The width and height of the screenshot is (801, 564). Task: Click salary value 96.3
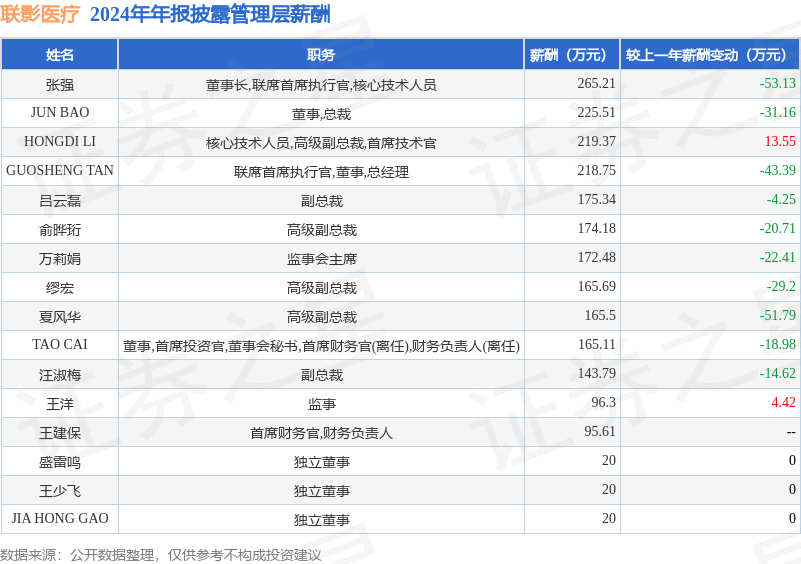603,403
